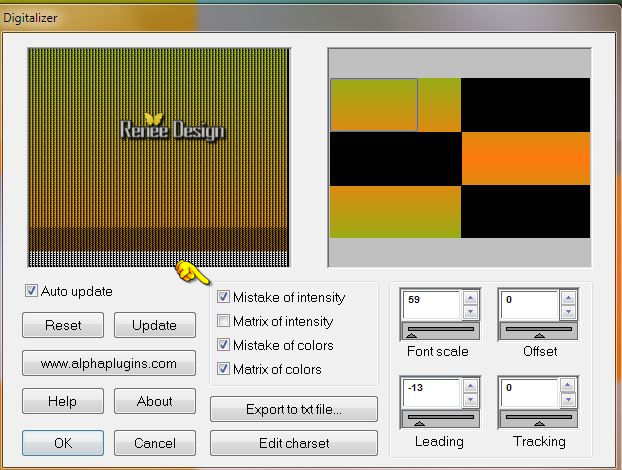The height and width of the screenshot is (470, 622).
Task: Open Edit charset button
Action: (294, 443)
